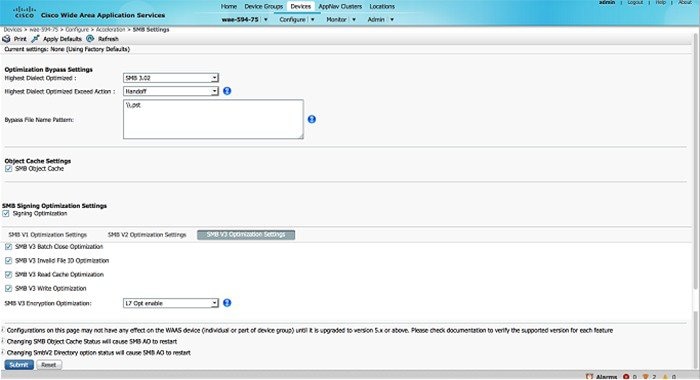The width and height of the screenshot is (700, 380).
Task: Click the vertical page scrollbar
Action: pyautogui.click(x=696, y=161)
